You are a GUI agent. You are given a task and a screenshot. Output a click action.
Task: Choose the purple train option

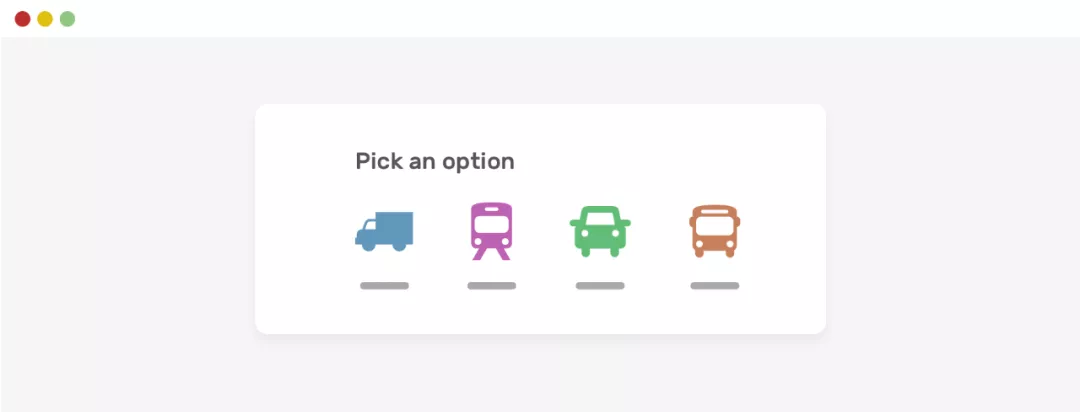tap(491, 231)
